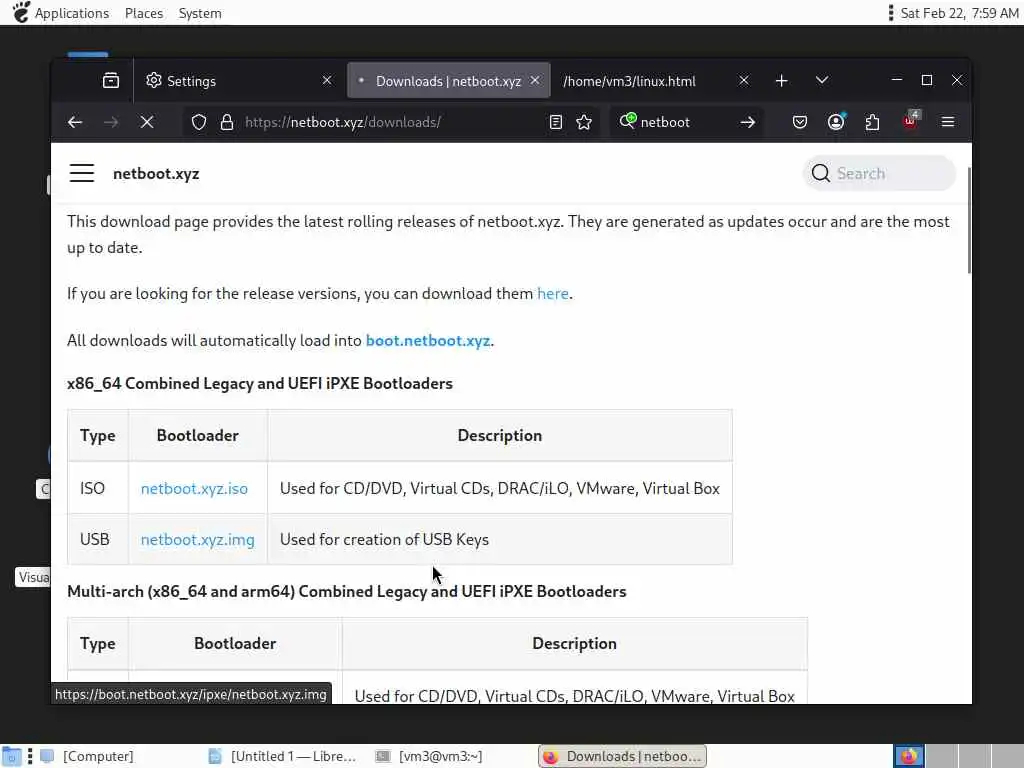The height and width of the screenshot is (768, 1024).
Task: Click first table's 'Bootloader' column header
Action: coord(198,436)
